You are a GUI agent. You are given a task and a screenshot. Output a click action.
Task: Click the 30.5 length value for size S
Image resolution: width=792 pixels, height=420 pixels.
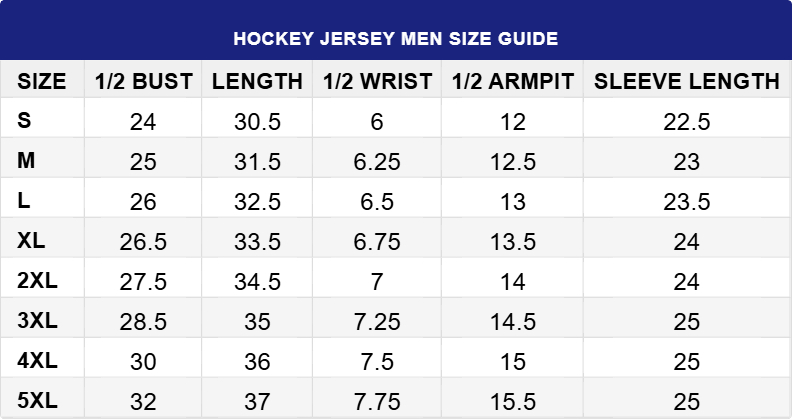(x=258, y=122)
